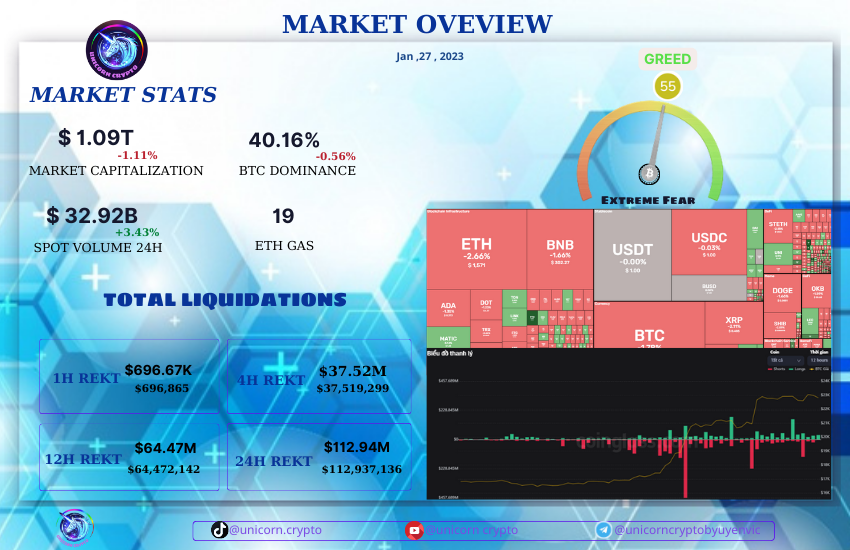Click the Bitcoin coin icon at the gauge needle base
Viewport: 850px width, 550px height.
[x=649, y=174]
